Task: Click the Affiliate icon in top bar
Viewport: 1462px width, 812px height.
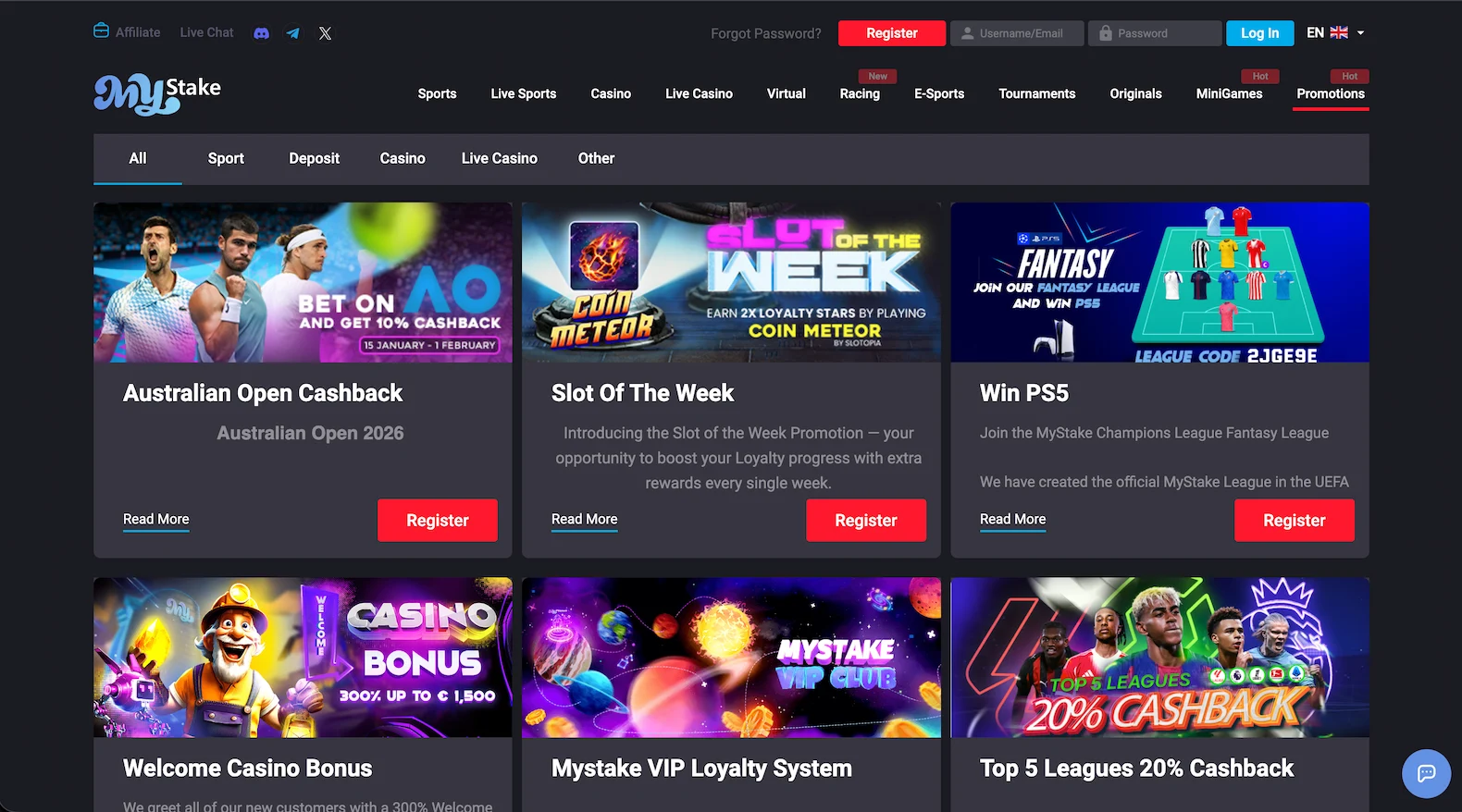Action: point(102,31)
